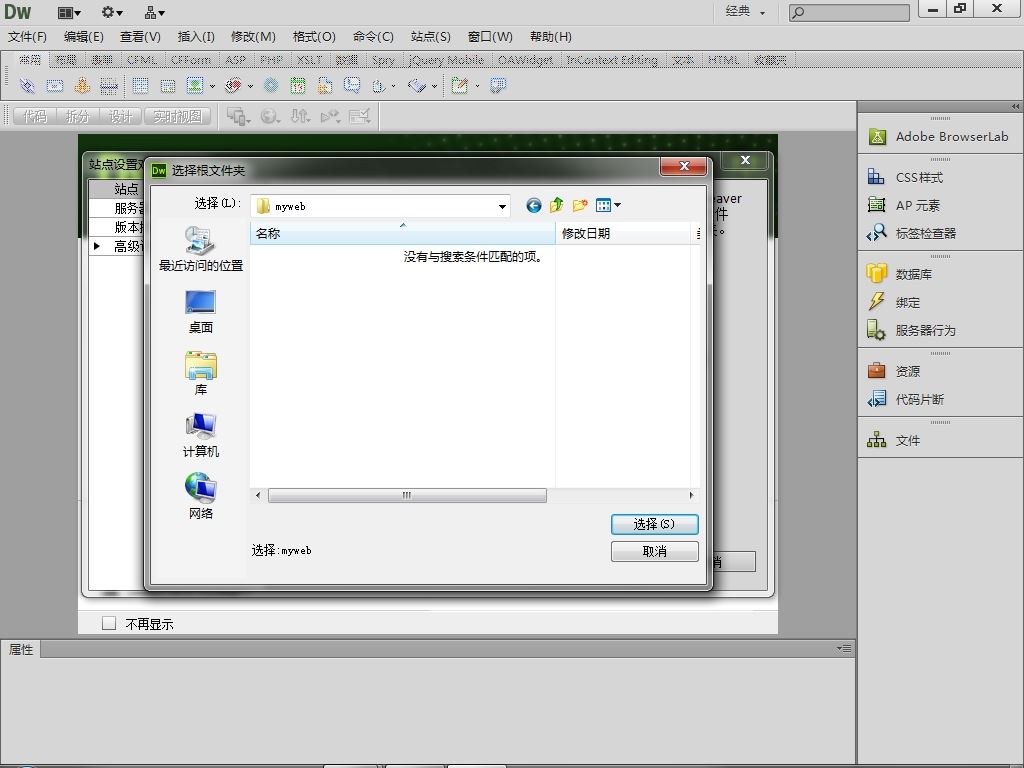Viewport: 1024px width, 768px height.
Task: Sort by the 名称 column header
Action: tap(402, 233)
